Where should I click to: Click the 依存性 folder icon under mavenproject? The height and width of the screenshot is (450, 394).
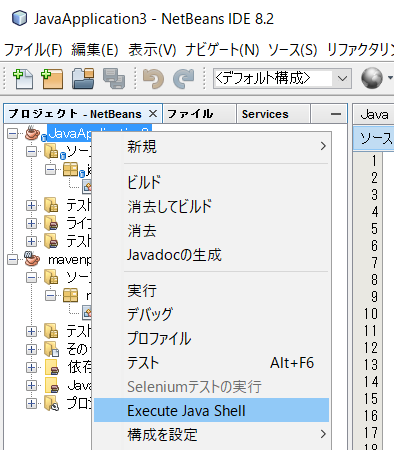click(x=52, y=367)
